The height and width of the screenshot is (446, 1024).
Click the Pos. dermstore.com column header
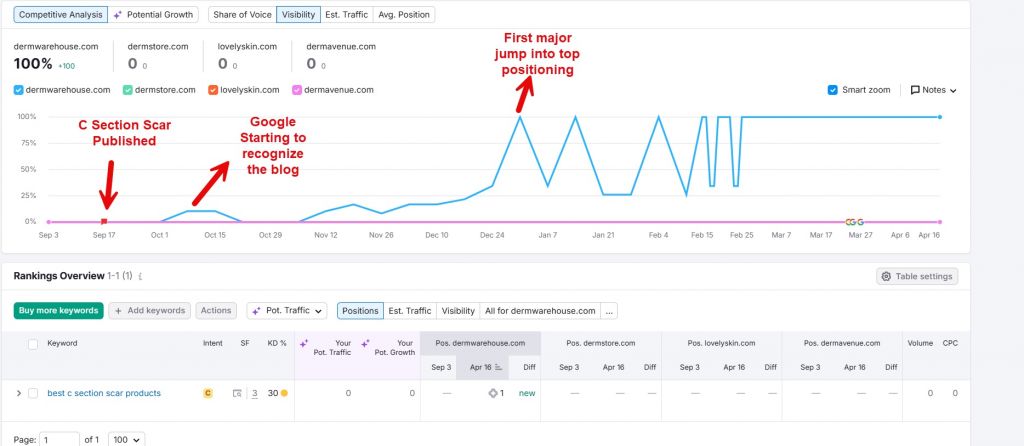(x=601, y=343)
